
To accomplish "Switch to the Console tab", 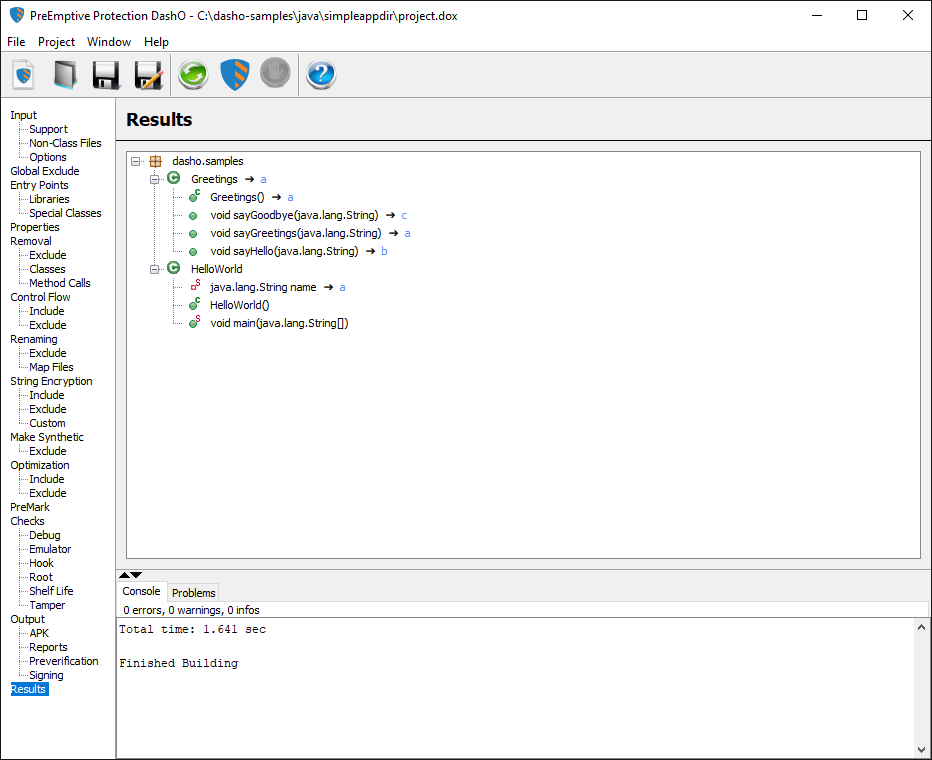I will pos(141,591).
